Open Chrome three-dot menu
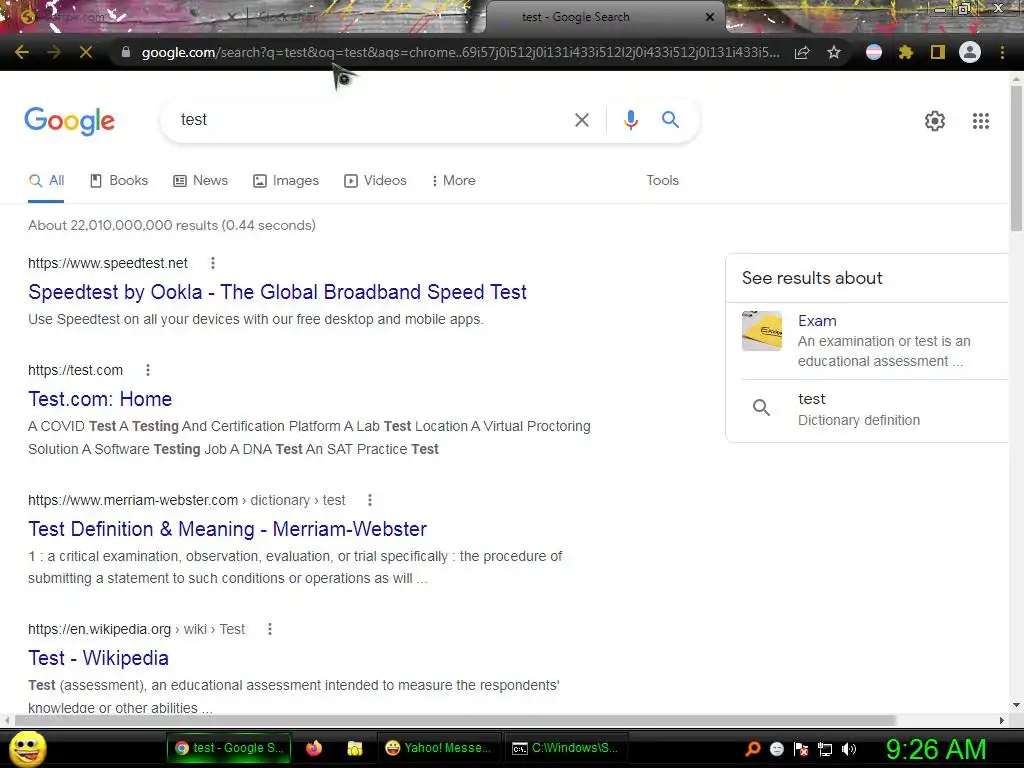 pyautogui.click(x=1002, y=52)
